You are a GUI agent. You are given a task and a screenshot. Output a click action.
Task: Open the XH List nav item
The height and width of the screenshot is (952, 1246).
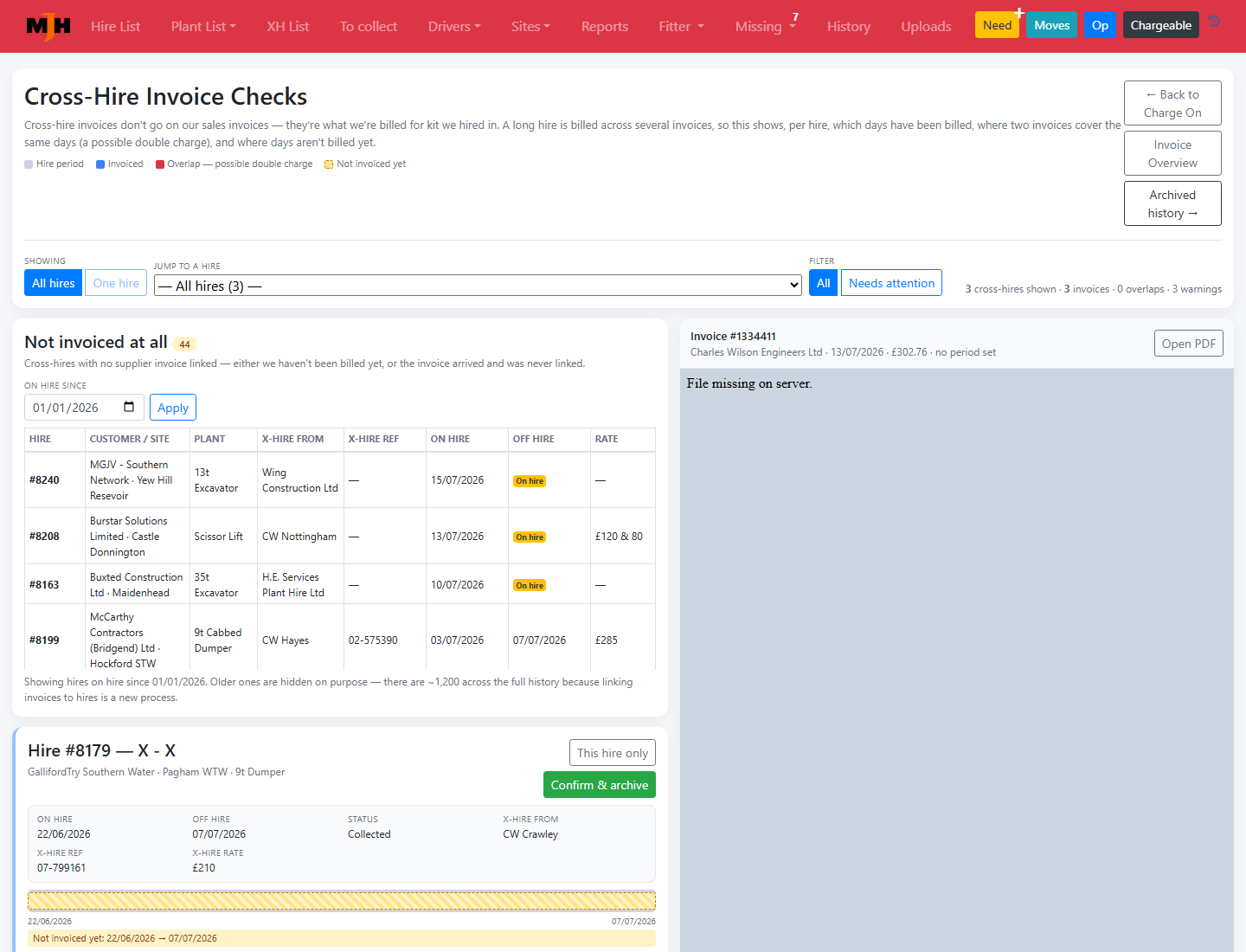[287, 26]
